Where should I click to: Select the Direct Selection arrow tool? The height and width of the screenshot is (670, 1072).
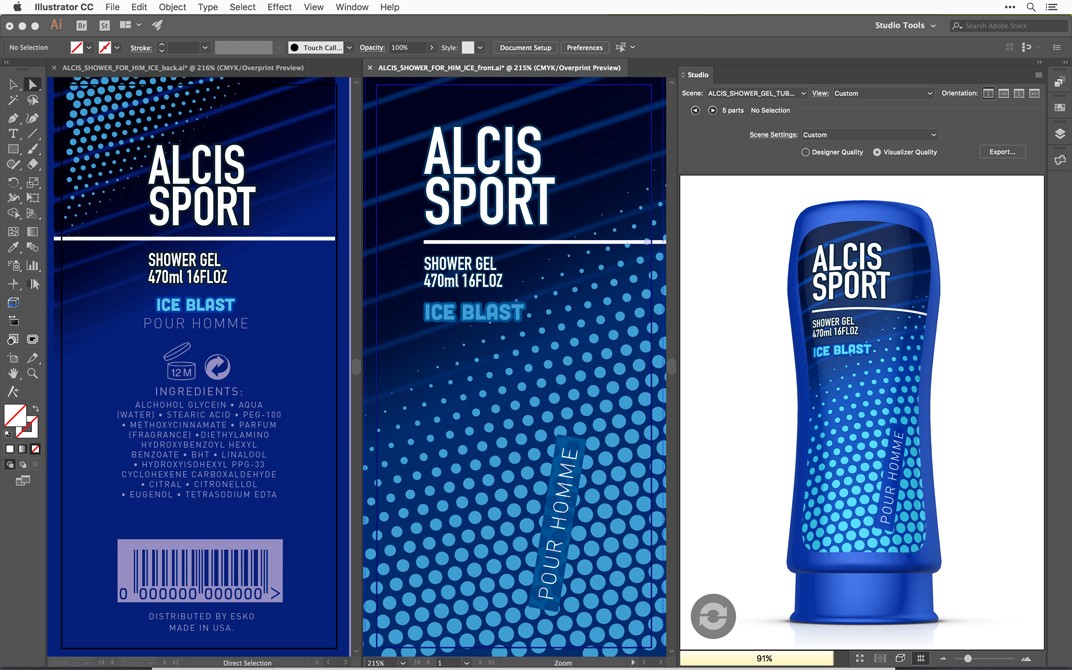click(32, 85)
